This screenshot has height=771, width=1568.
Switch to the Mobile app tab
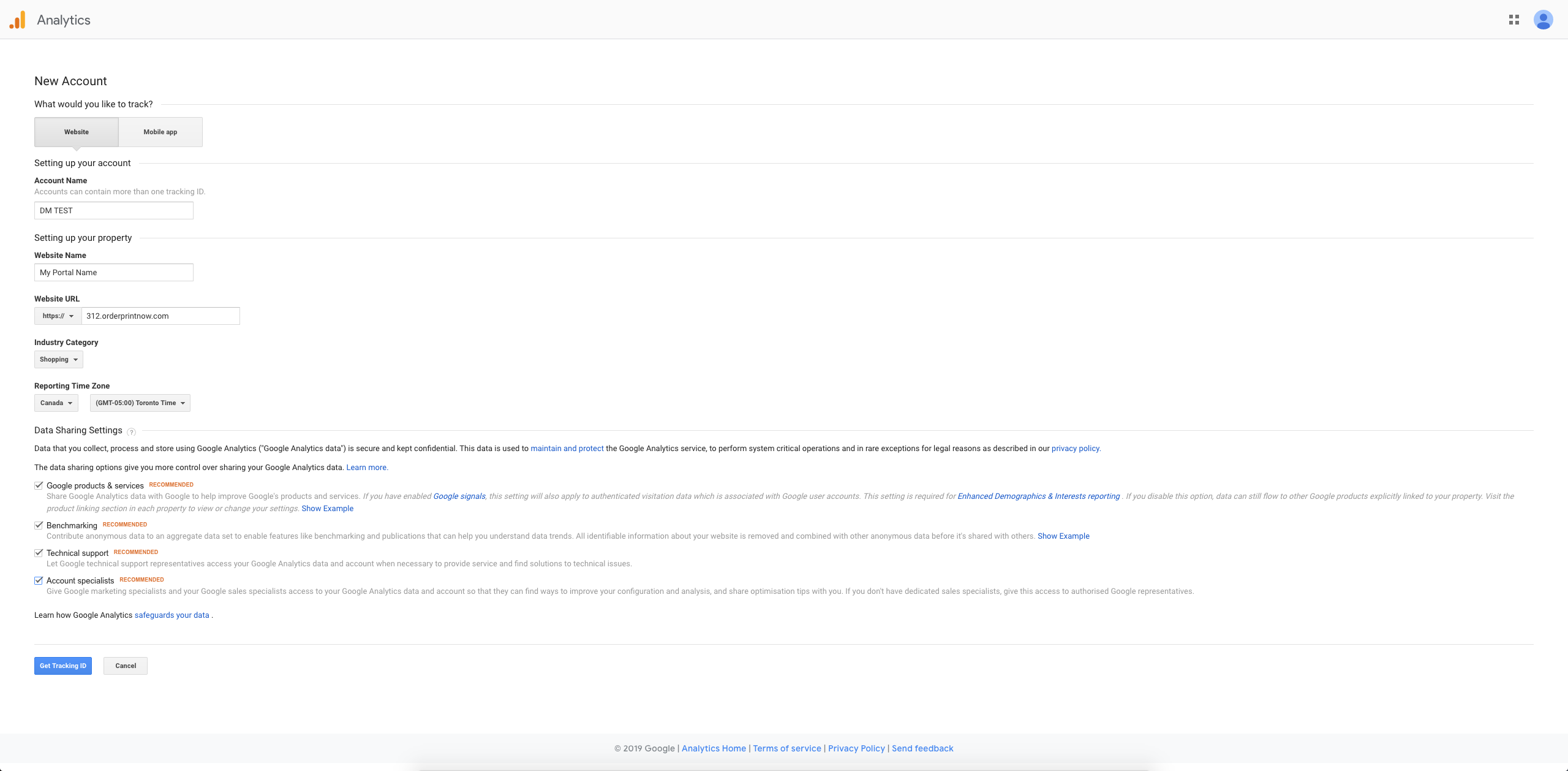[x=160, y=132]
